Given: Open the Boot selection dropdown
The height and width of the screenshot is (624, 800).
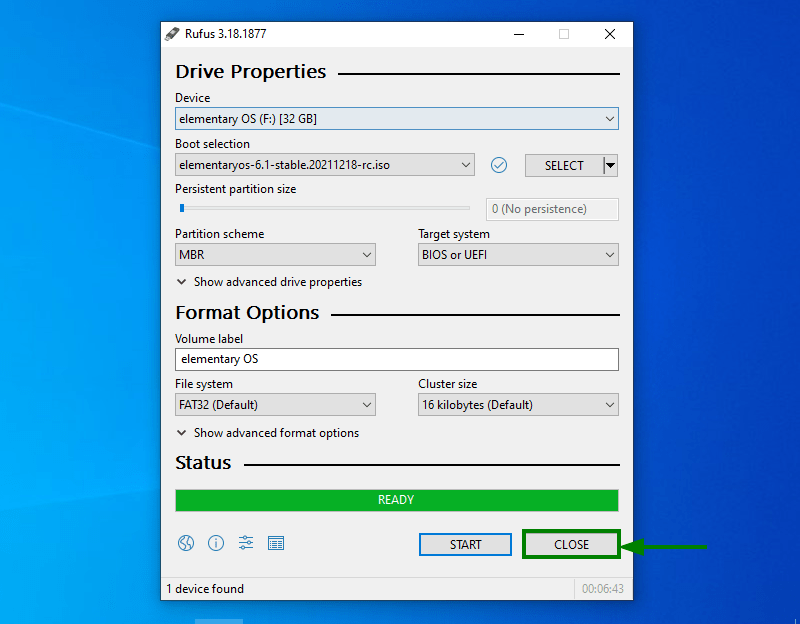Looking at the screenshot, I should point(466,165).
